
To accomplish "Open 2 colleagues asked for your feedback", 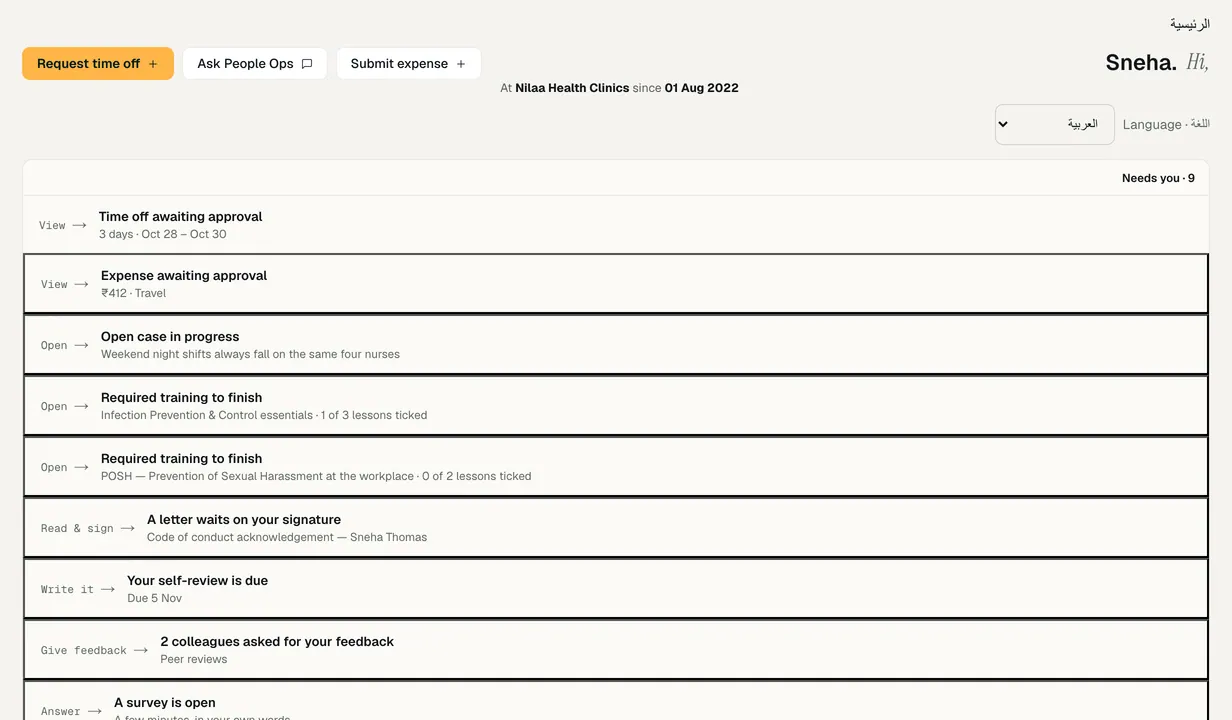I will [616, 650].
